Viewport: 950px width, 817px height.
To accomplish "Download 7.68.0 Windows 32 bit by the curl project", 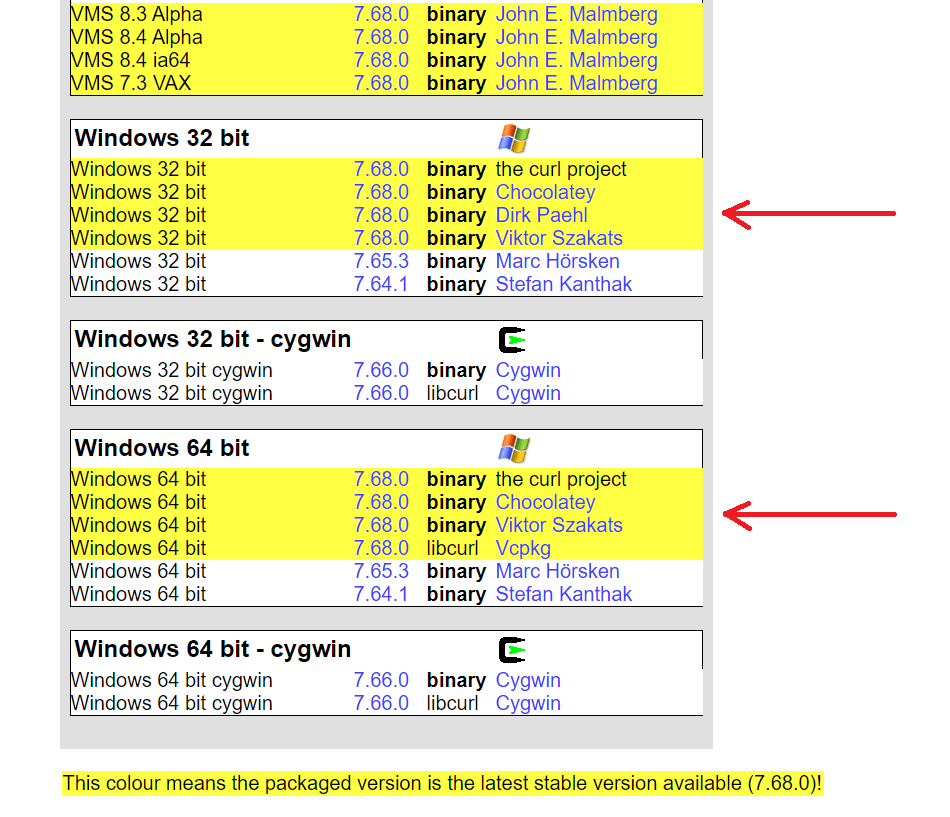I will (381, 169).
